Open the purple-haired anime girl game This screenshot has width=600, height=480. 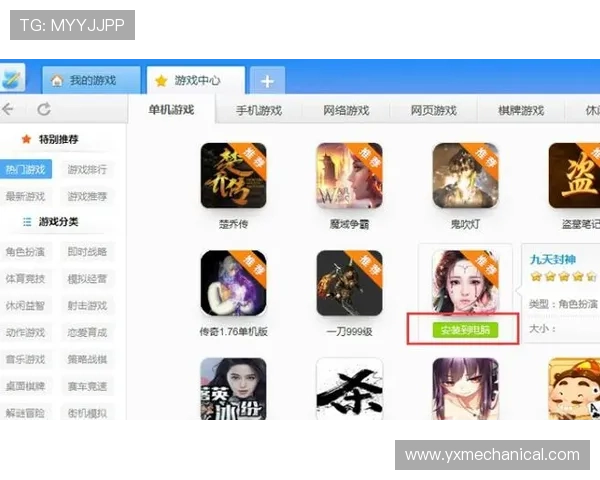[465, 389]
